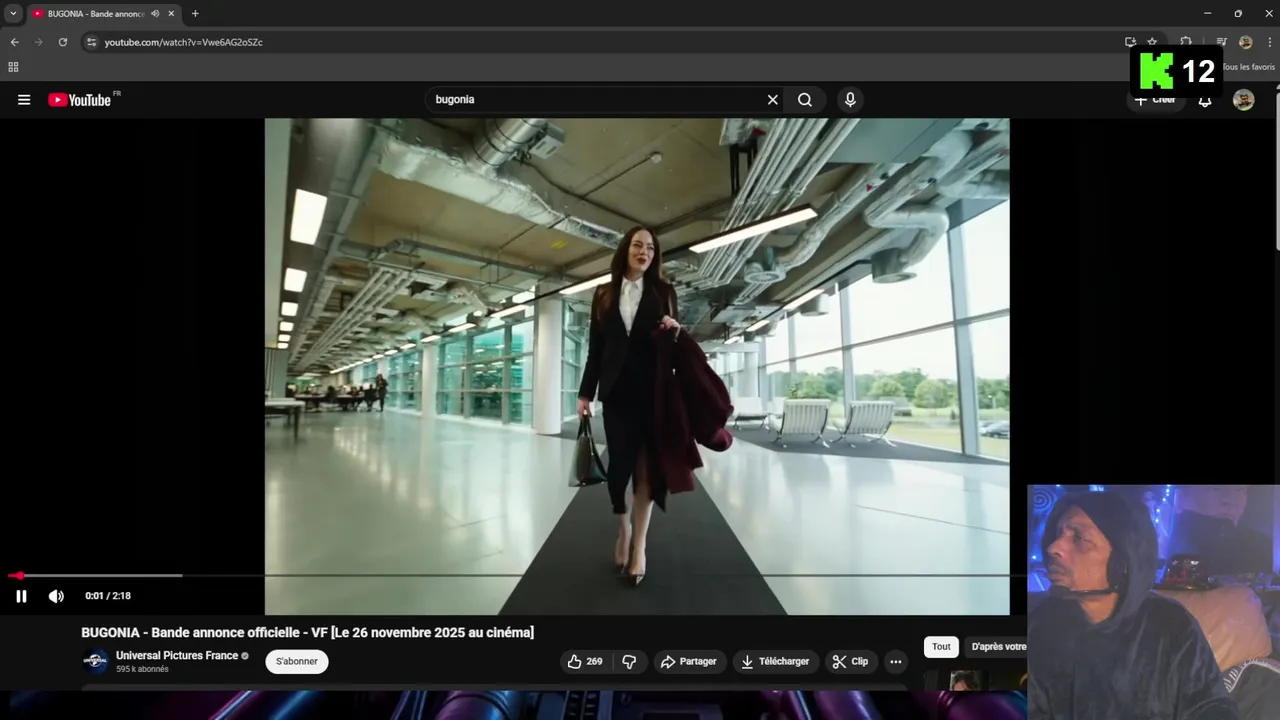
Task: Start voice search with microphone icon
Action: pos(850,100)
